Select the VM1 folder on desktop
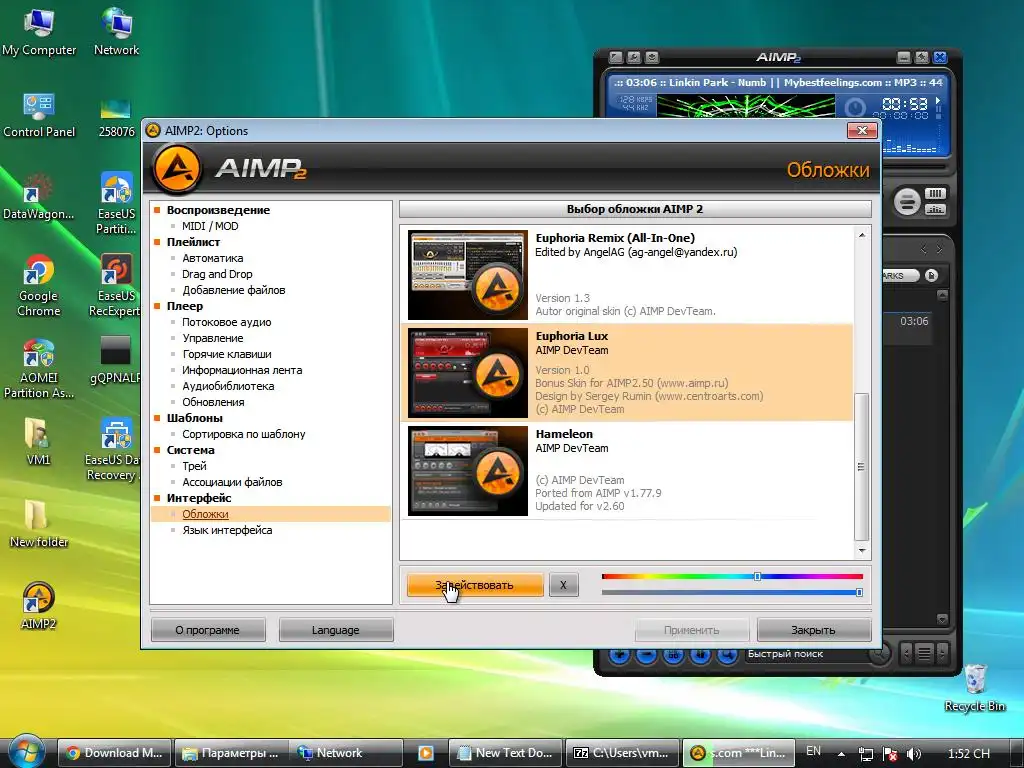 pyautogui.click(x=39, y=441)
